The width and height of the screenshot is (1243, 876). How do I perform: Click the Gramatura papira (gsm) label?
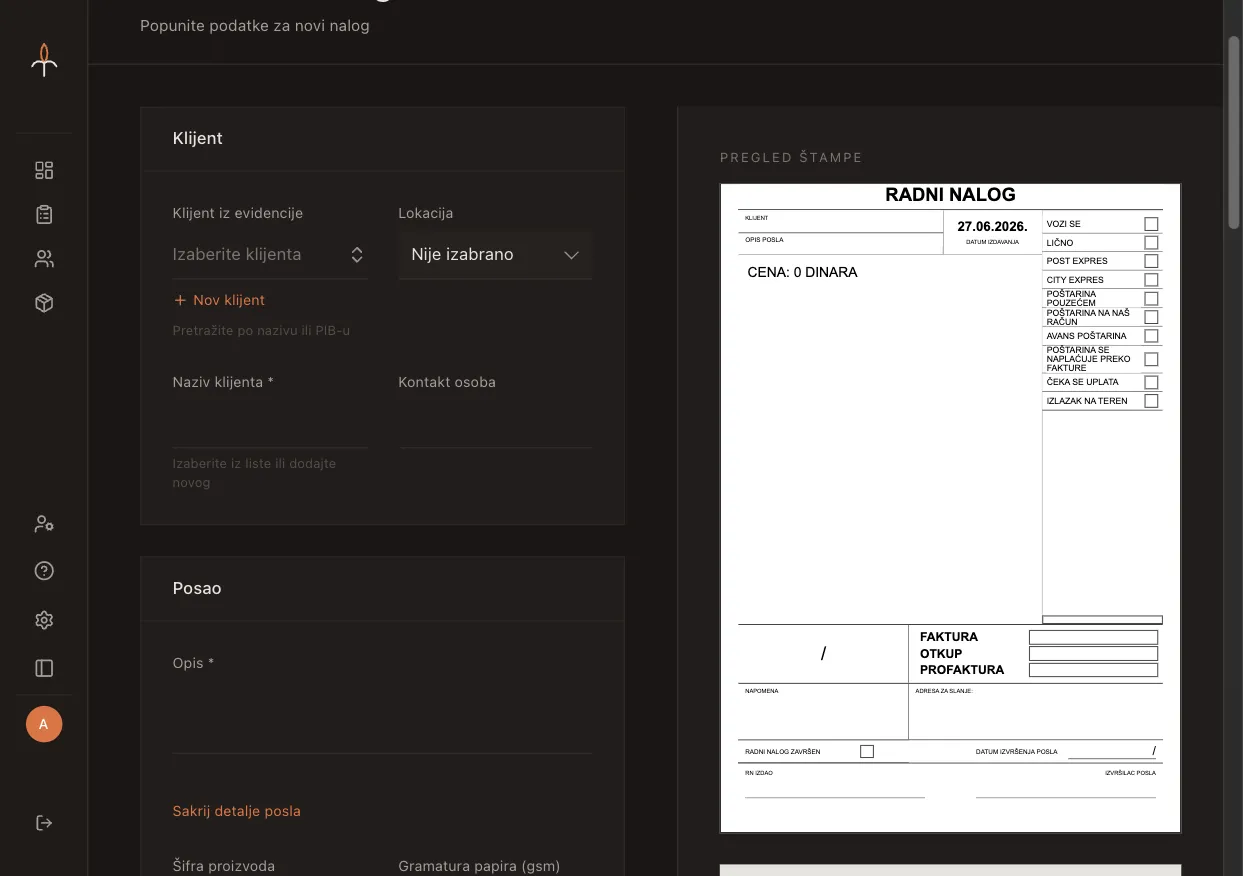point(479,866)
